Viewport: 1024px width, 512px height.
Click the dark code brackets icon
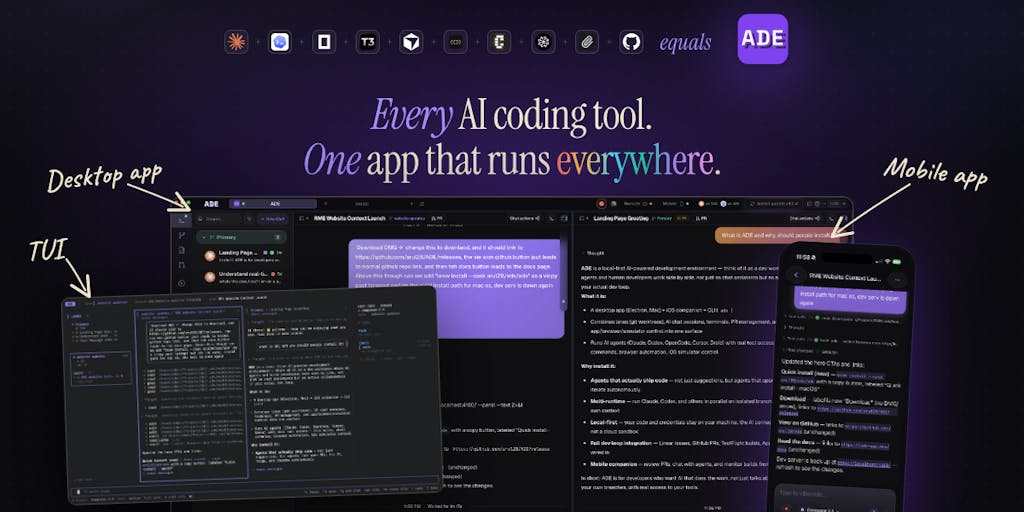tap(455, 42)
